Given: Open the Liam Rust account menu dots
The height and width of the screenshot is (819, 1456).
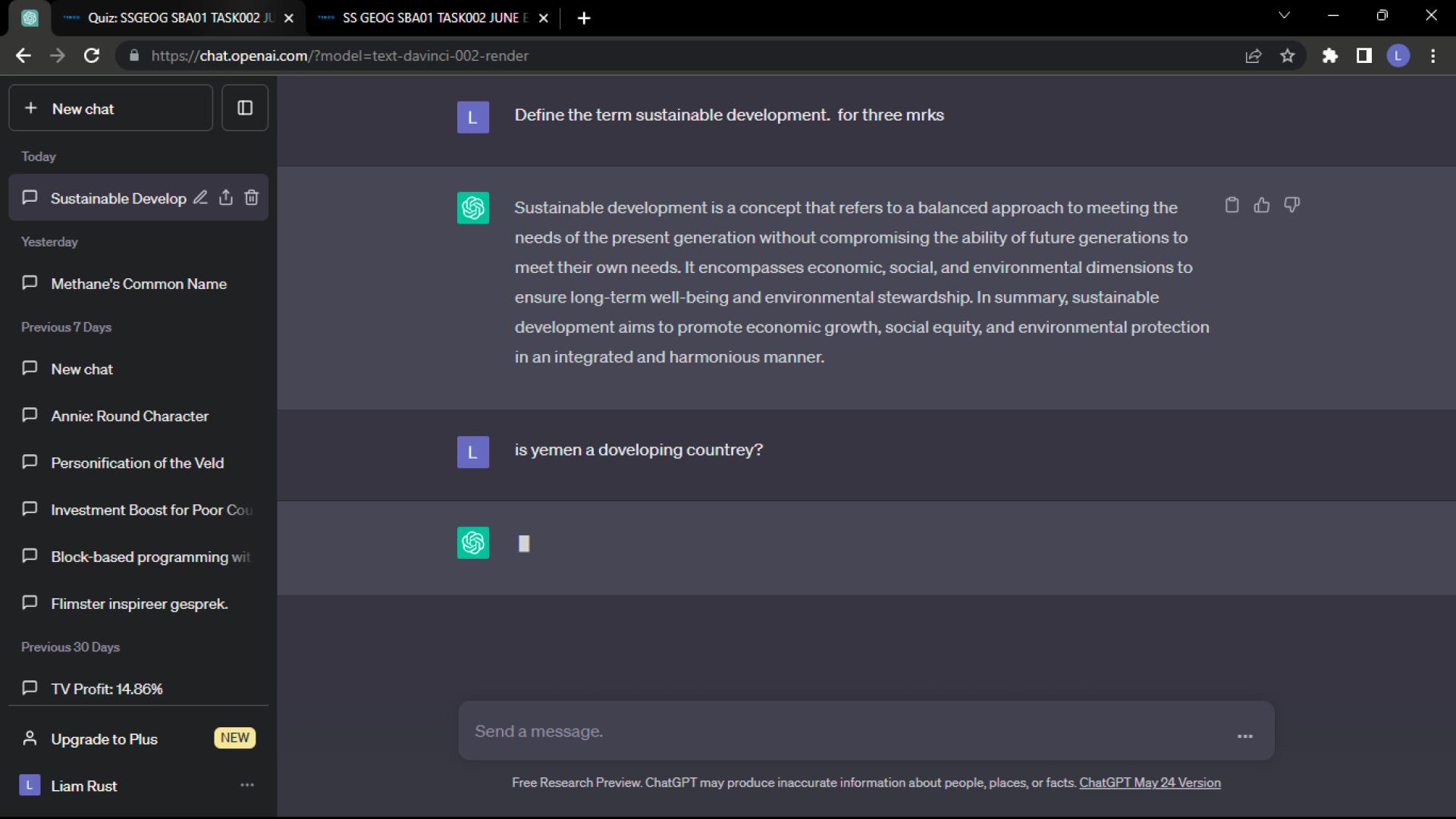Looking at the screenshot, I should pos(247,786).
